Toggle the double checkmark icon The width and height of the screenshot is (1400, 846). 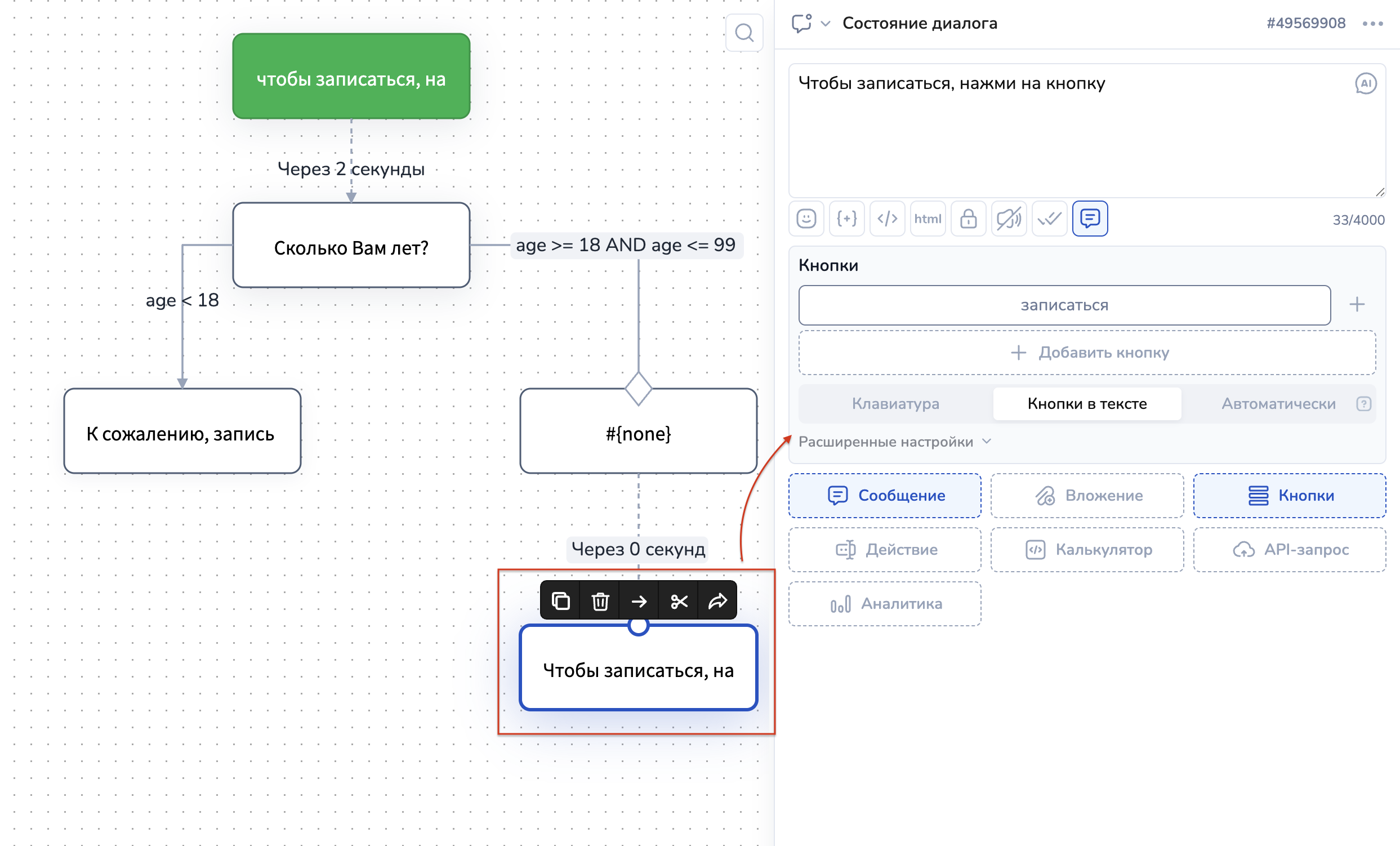click(1049, 218)
